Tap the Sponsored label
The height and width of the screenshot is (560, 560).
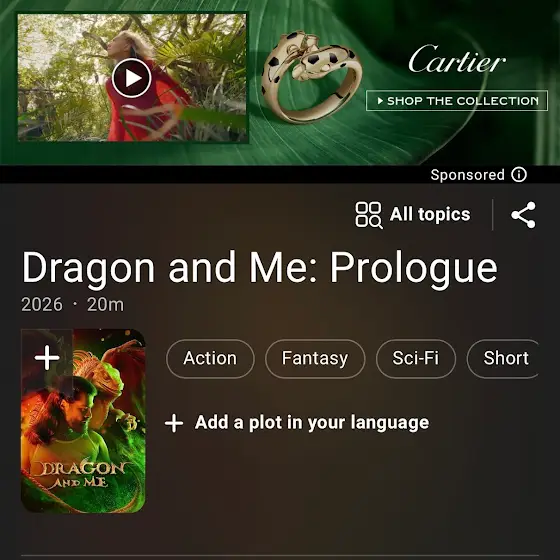(467, 175)
